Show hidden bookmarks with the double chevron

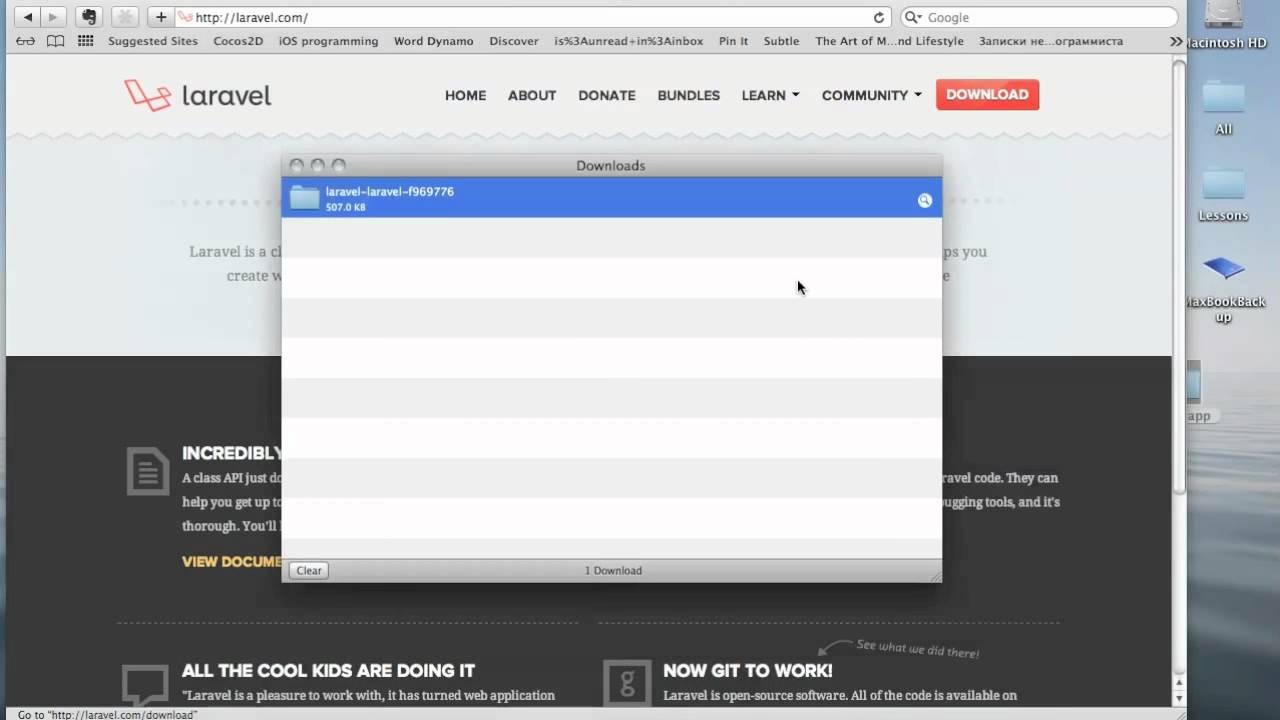pos(1176,41)
